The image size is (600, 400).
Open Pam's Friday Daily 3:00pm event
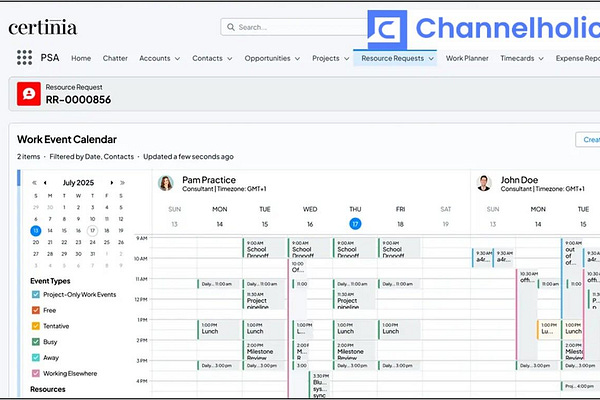400,366
